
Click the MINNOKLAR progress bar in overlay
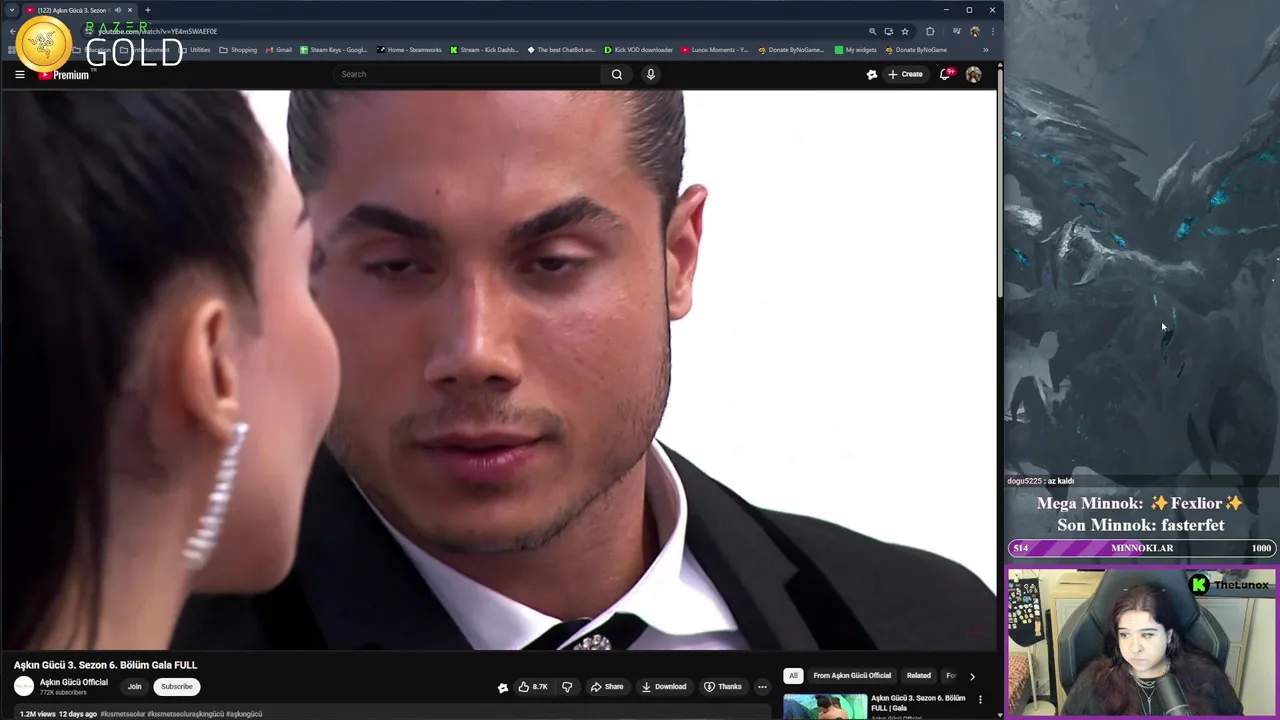pos(1141,548)
